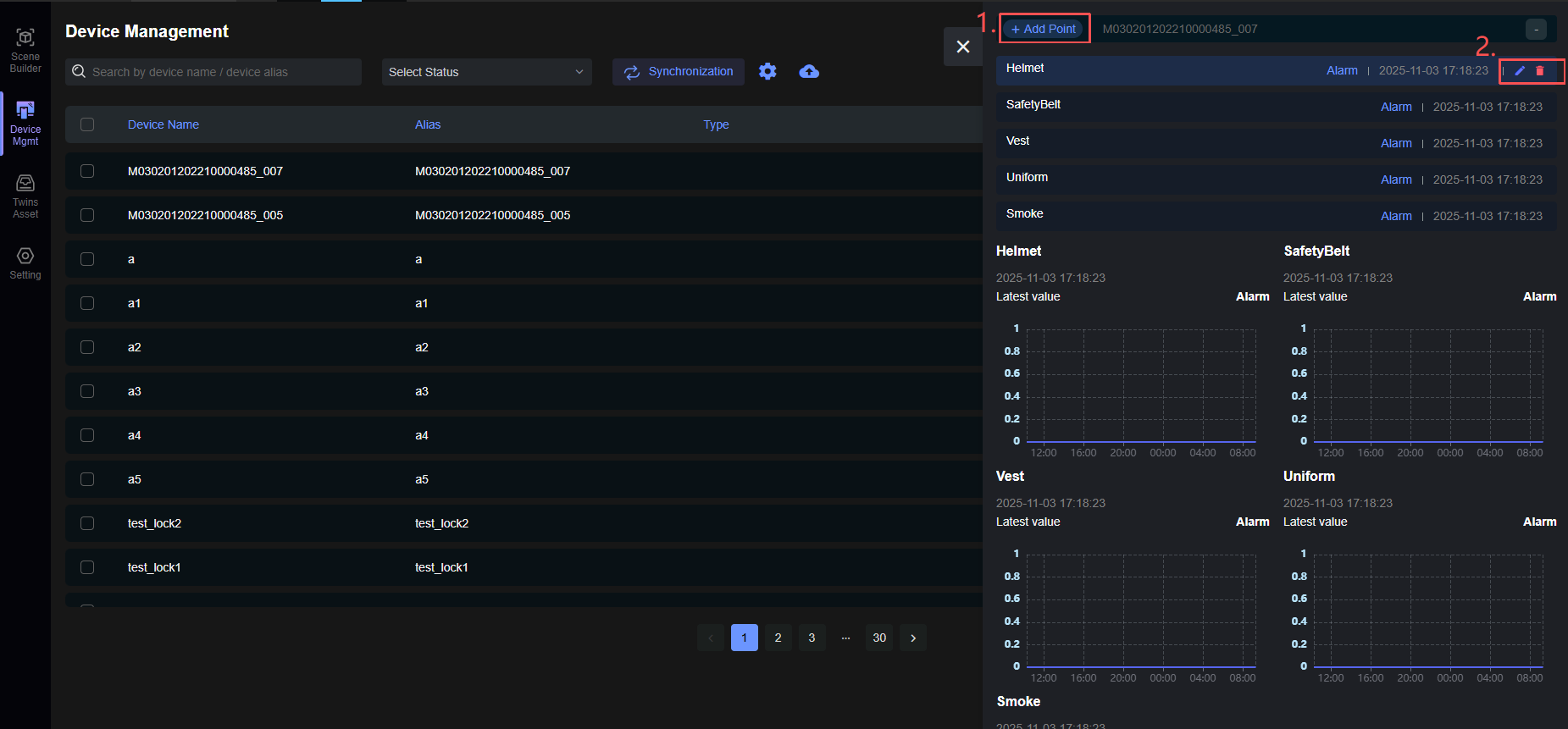Screen dimensions: 1568x729
Task: Go to page 2 in pagination
Action: point(778,638)
